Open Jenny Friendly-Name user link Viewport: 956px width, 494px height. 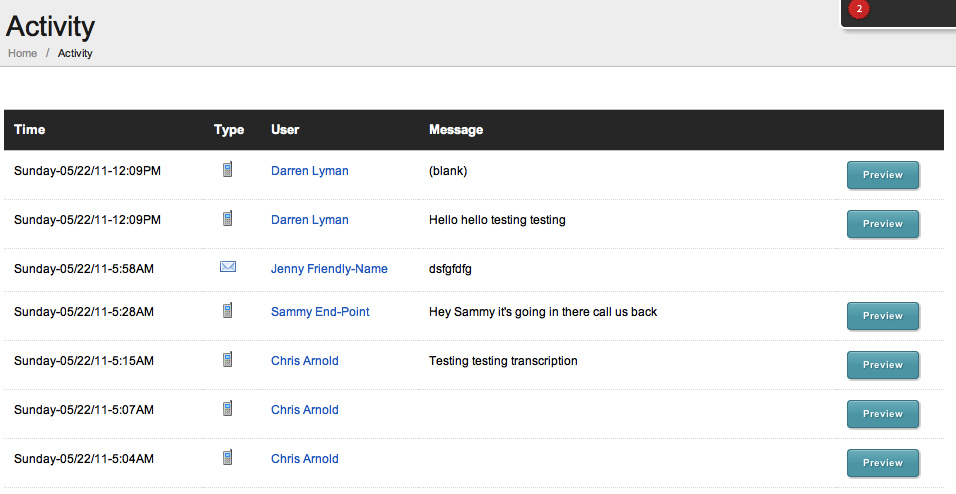[329, 269]
